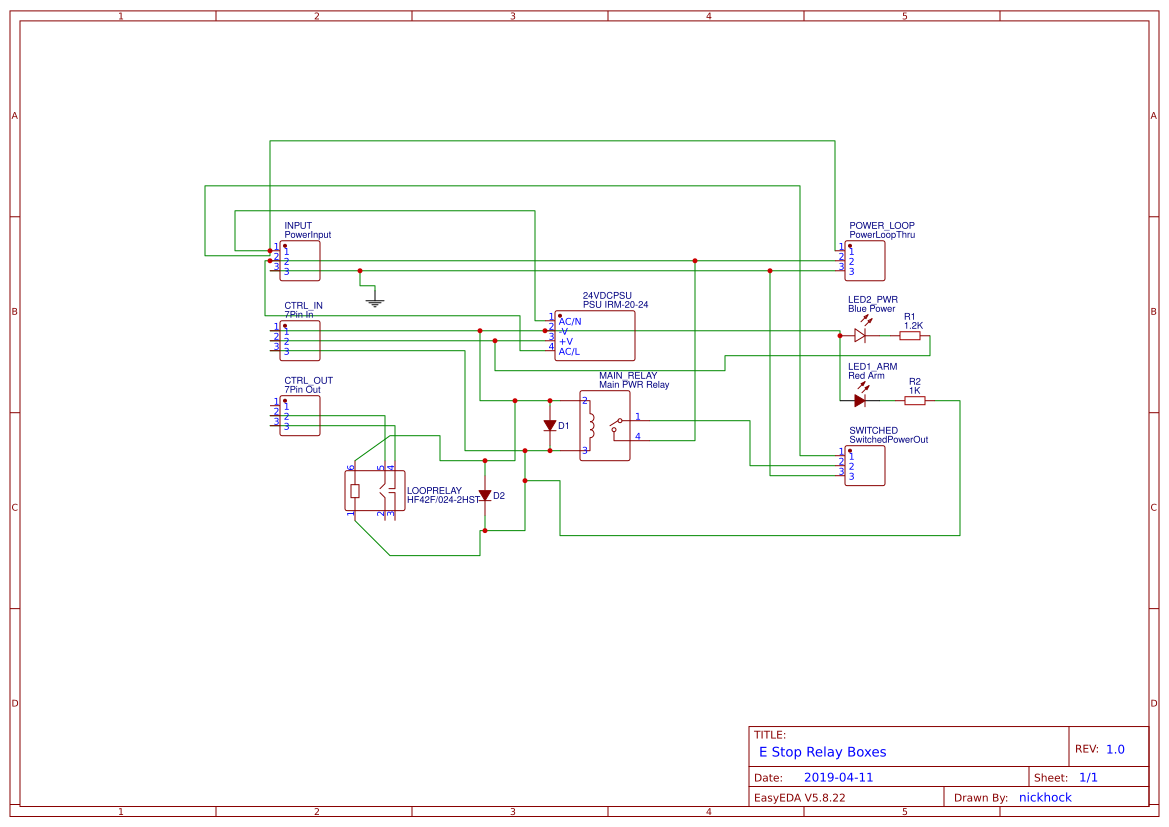Select resistor R1 labeled 1.2K

click(x=908, y=337)
